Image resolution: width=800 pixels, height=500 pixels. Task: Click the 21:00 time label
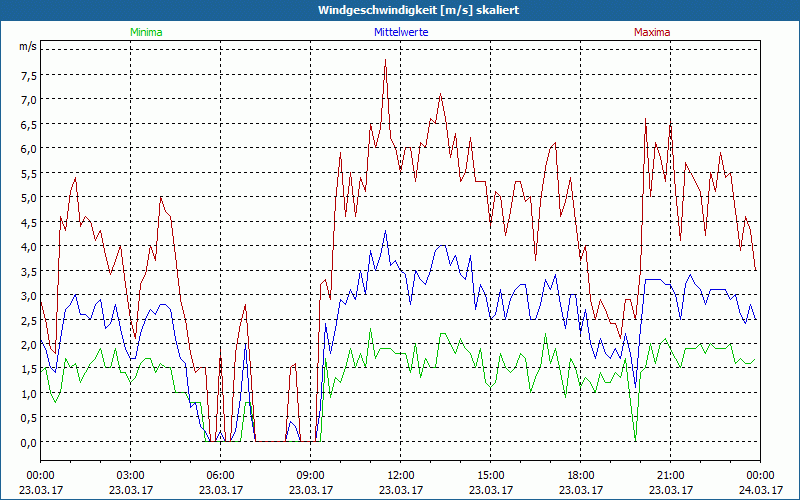pos(670,476)
